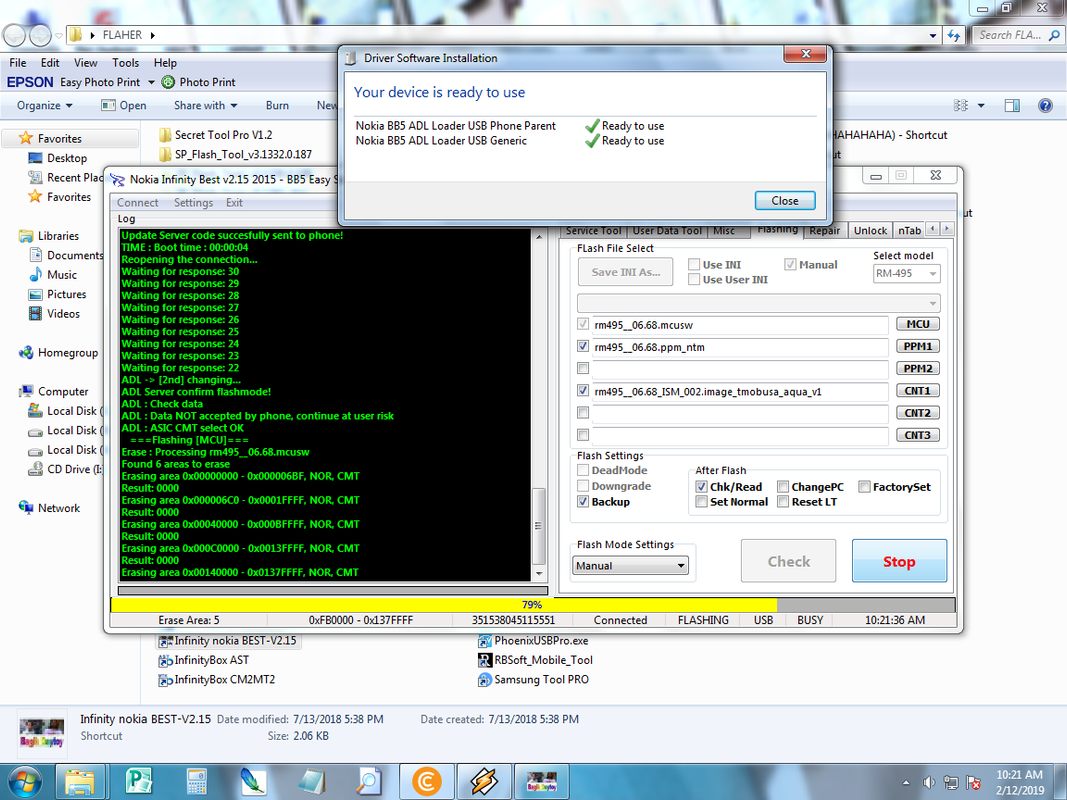Image resolution: width=1067 pixels, height=800 pixels.
Task: Open the Secret Tool Pro V1.2 folder
Action: tap(216, 135)
